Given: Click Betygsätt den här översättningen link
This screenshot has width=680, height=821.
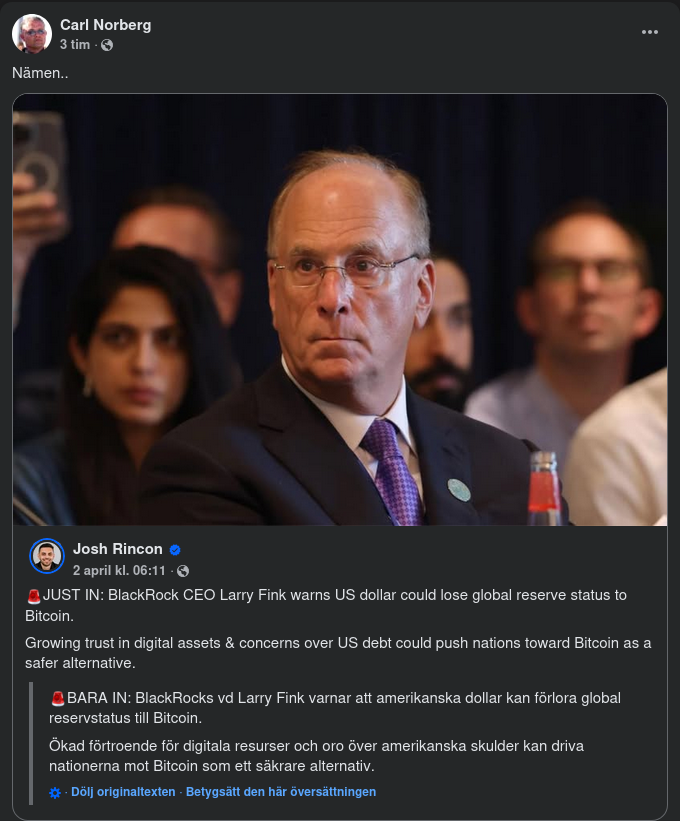Looking at the screenshot, I should [281, 792].
